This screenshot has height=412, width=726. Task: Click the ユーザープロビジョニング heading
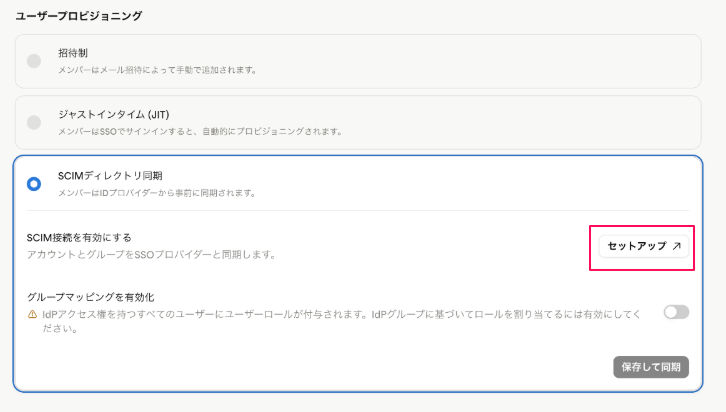tap(79, 16)
